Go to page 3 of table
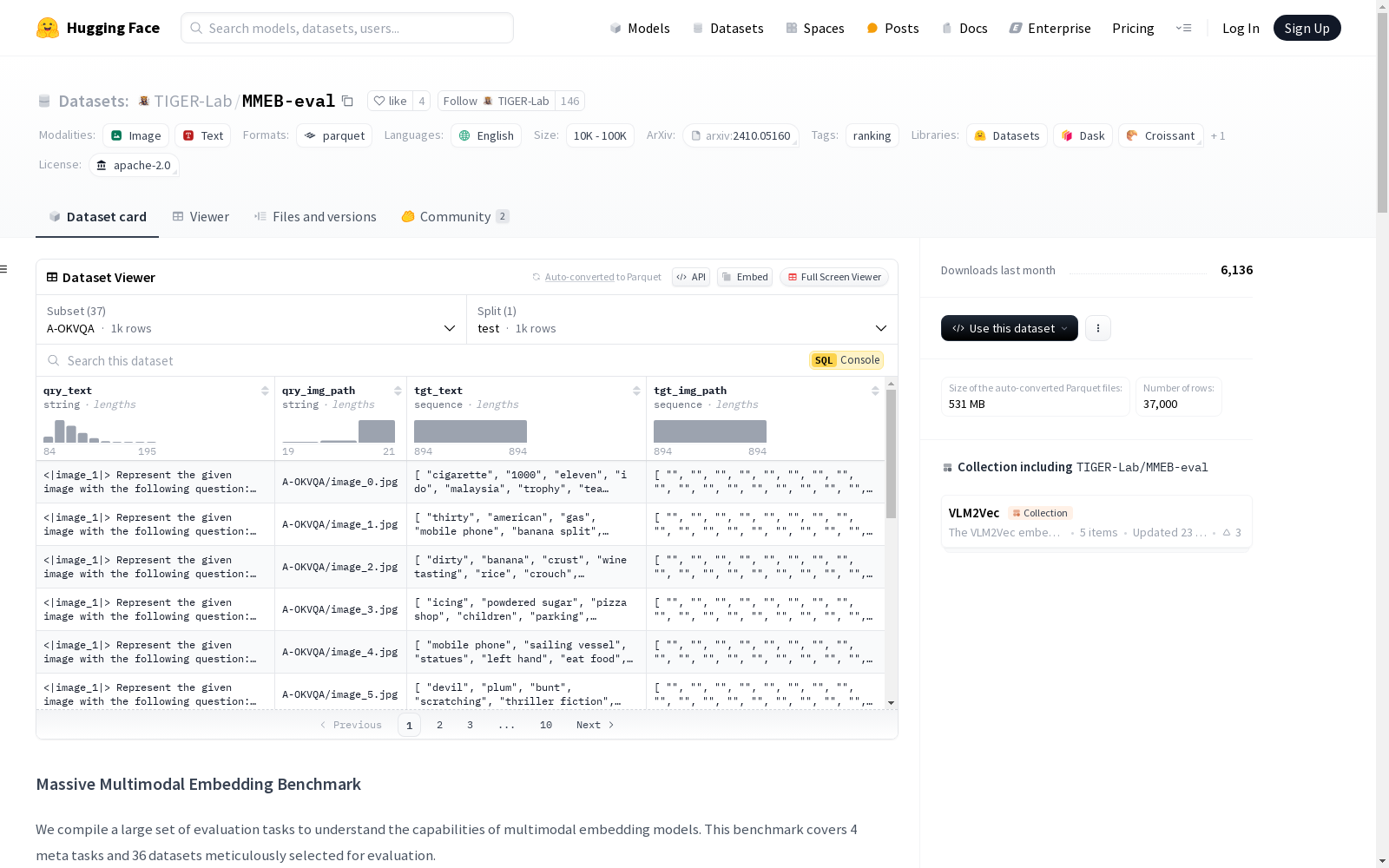The image size is (1389, 868). (470, 725)
